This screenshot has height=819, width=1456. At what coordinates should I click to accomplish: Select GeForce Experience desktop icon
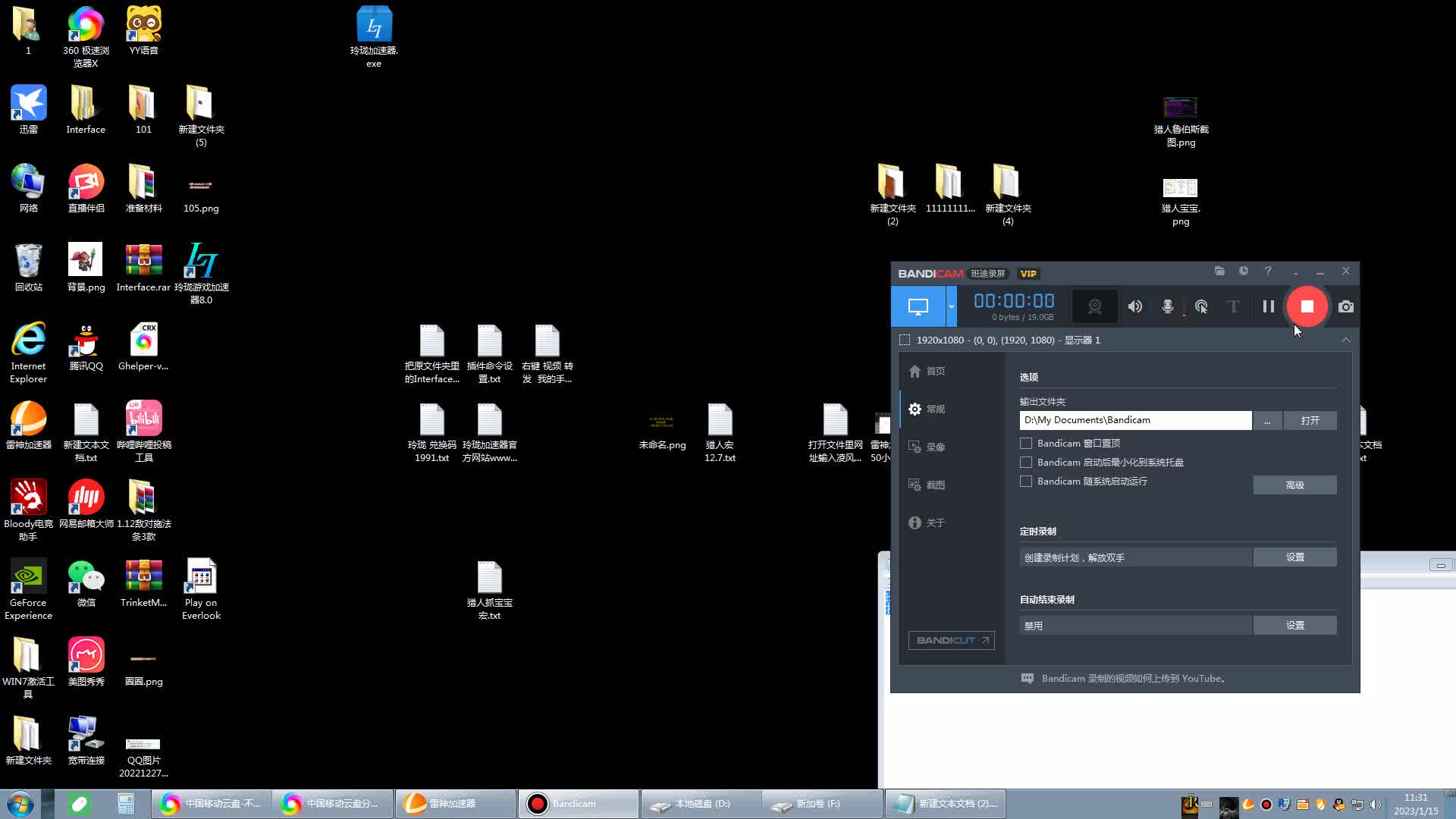[x=28, y=588]
